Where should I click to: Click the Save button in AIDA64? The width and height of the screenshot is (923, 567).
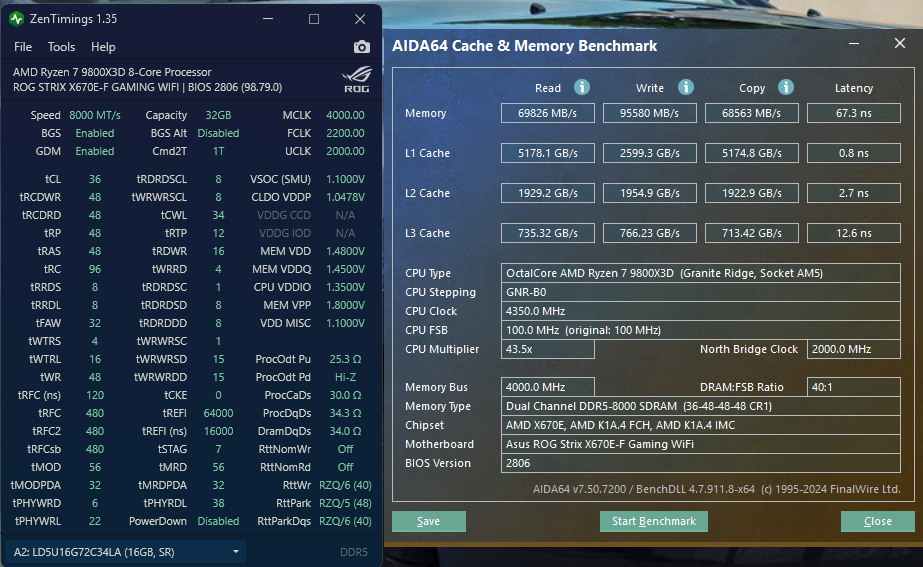(x=428, y=521)
